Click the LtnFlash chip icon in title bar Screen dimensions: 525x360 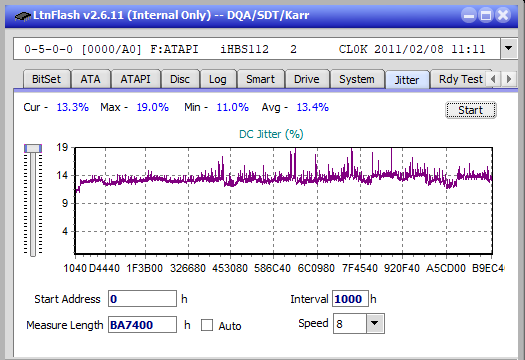[23, 15]
